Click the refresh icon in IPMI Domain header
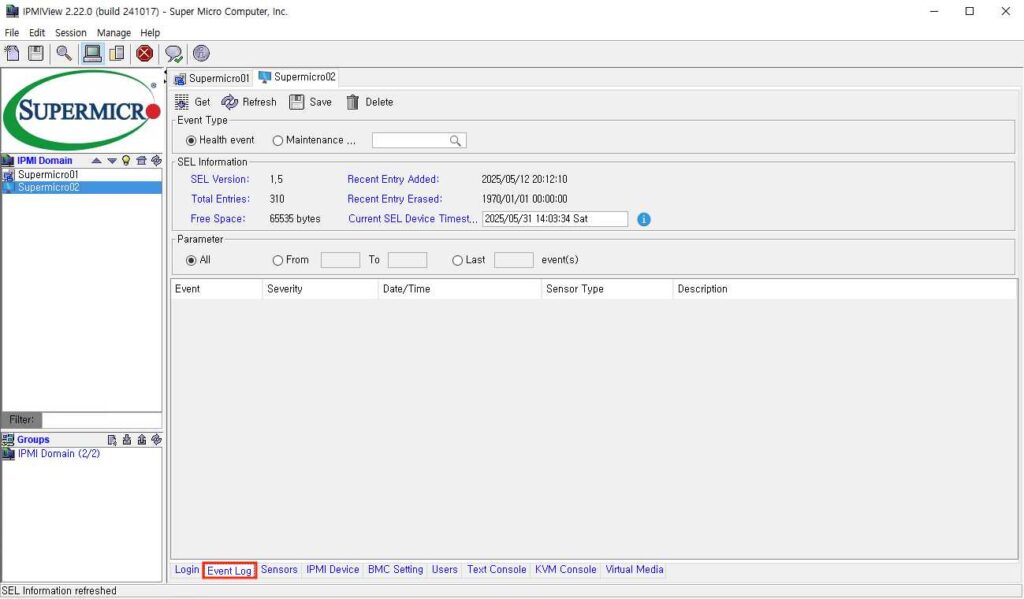This screenshot has height=599, width=1024. [156, 161]
